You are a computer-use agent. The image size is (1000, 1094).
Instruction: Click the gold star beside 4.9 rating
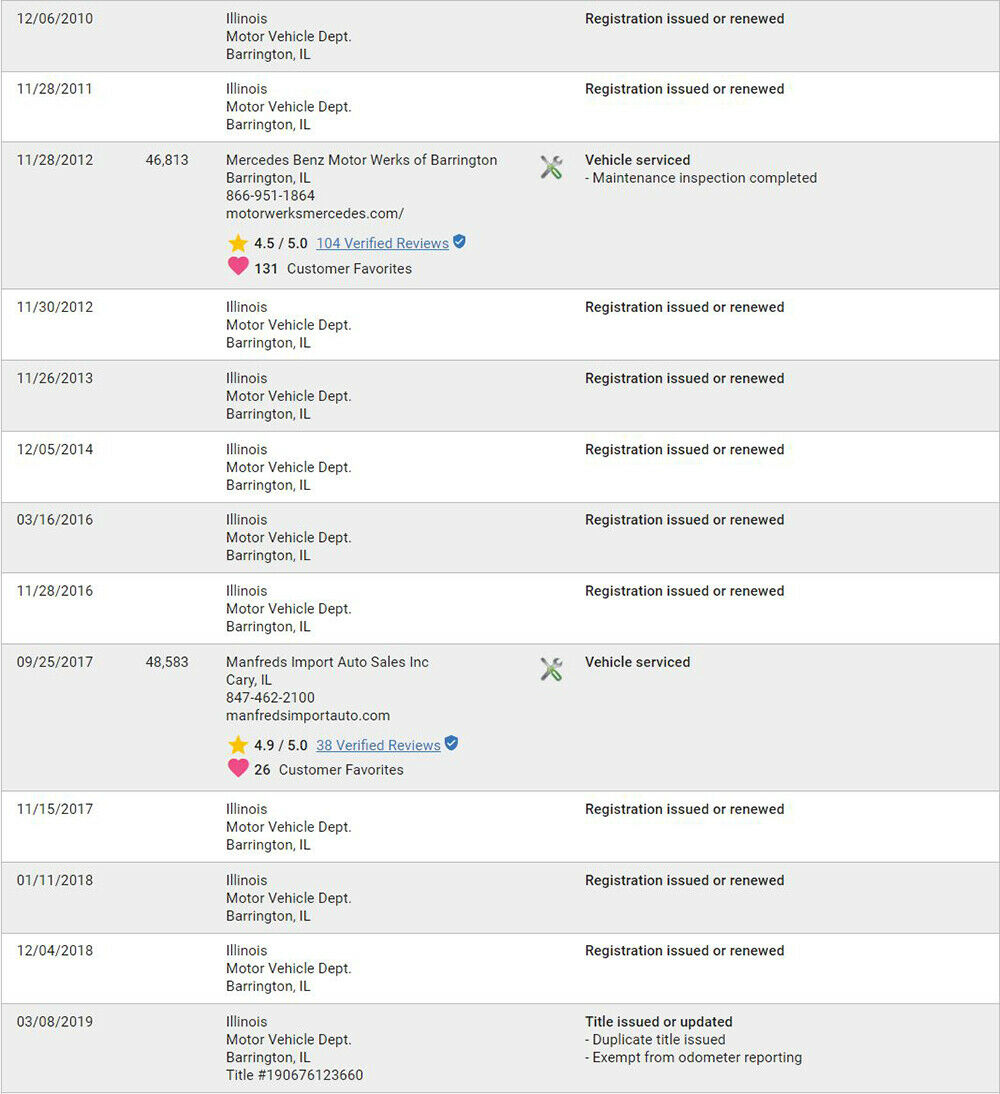click(x=238, y=745)
